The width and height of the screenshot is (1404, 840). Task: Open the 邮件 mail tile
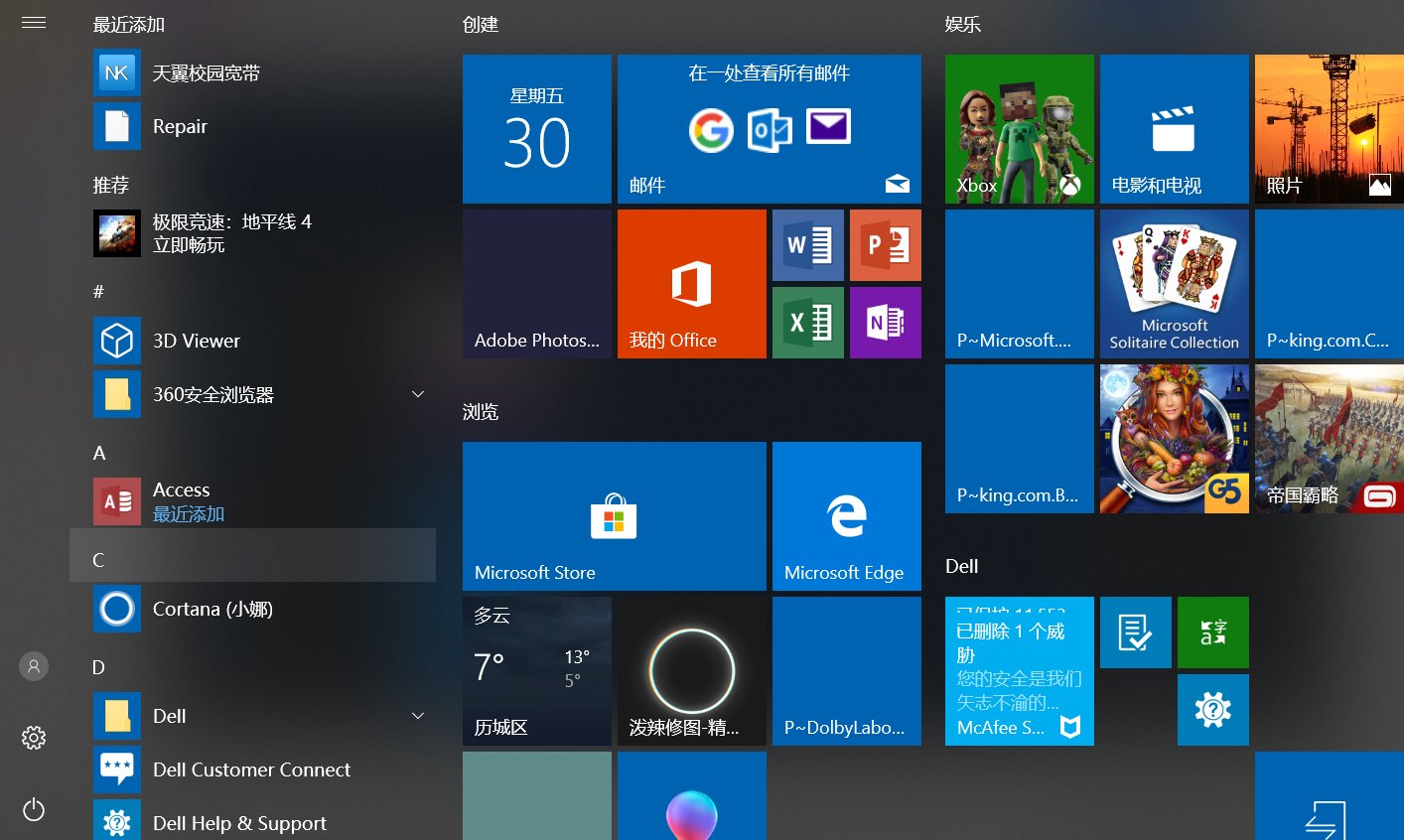click(769, 129)
